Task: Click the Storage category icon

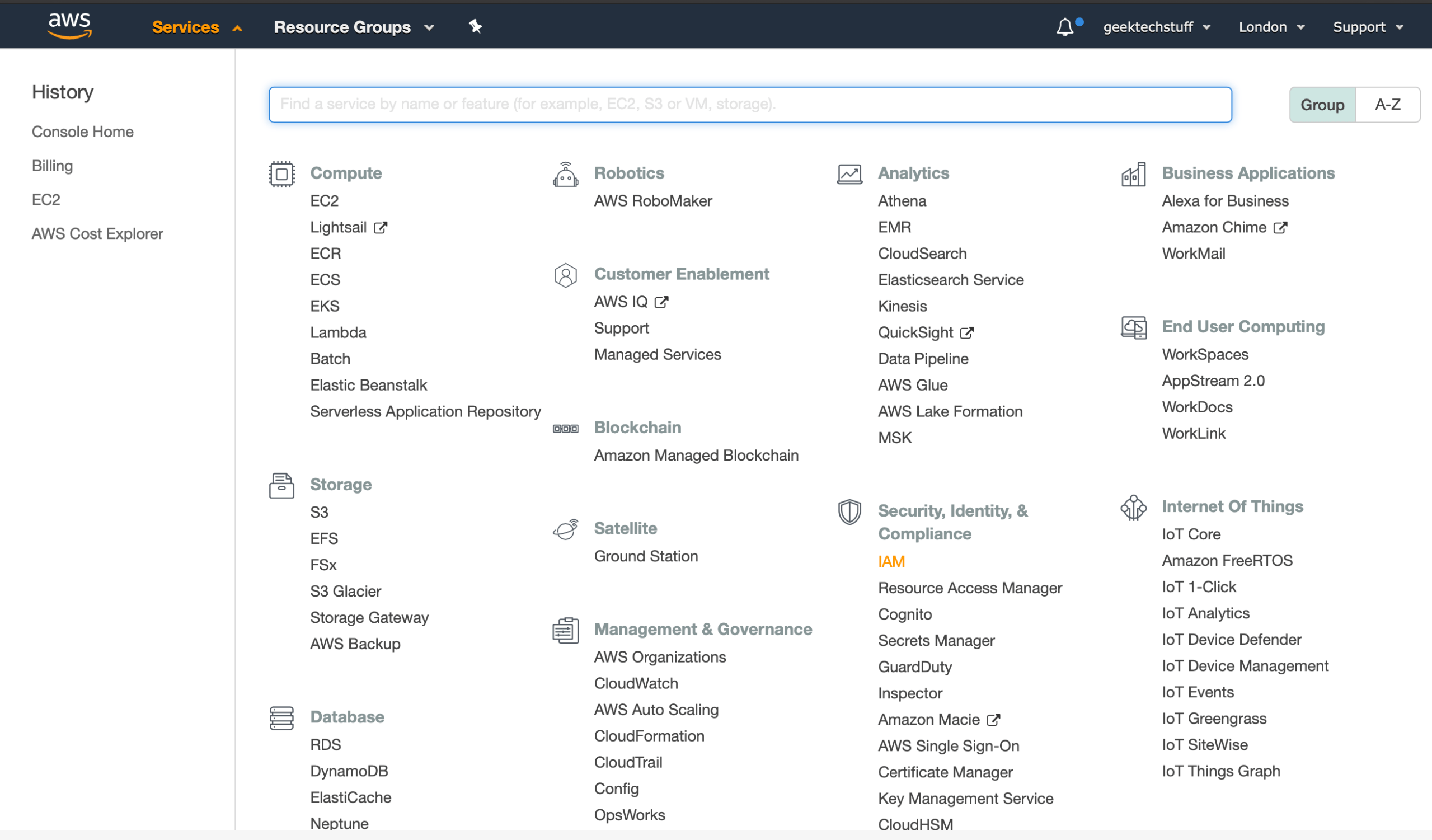Action: point(282,485)
